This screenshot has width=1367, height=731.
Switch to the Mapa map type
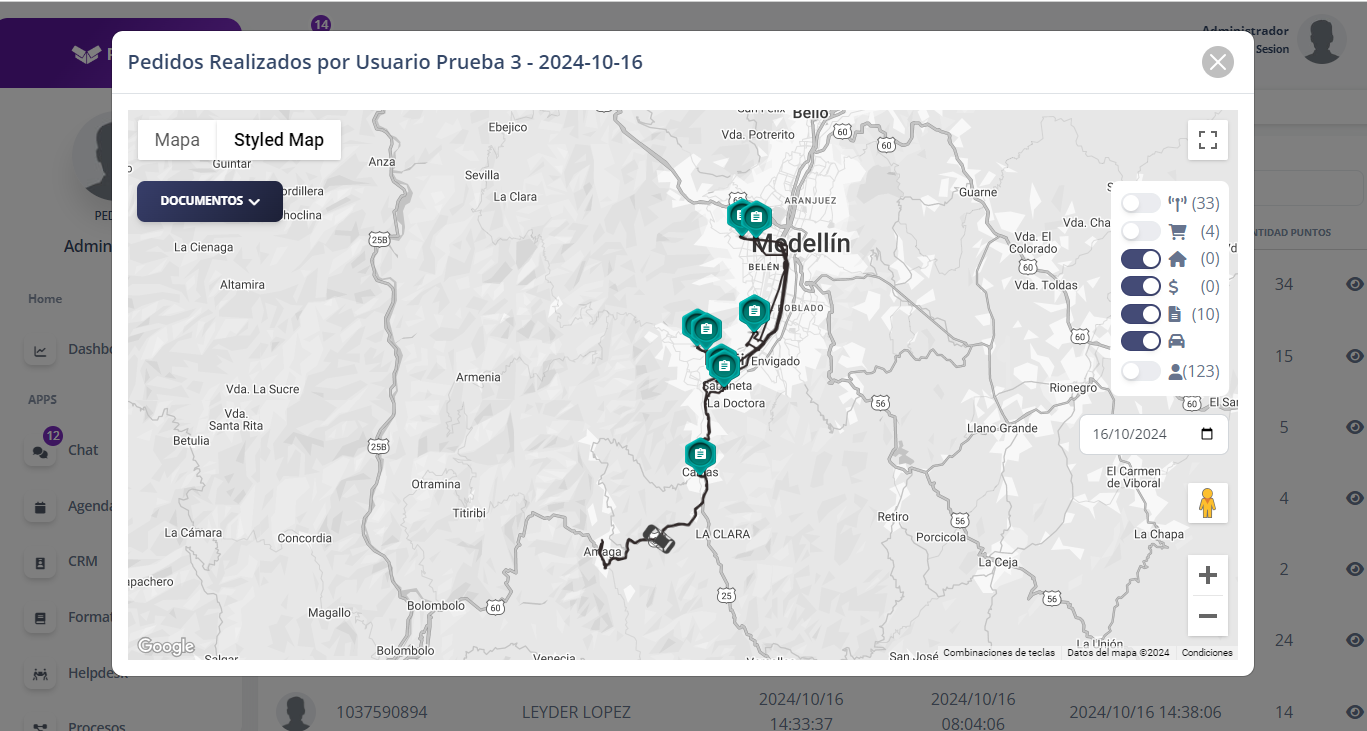[x=177, y=140]
